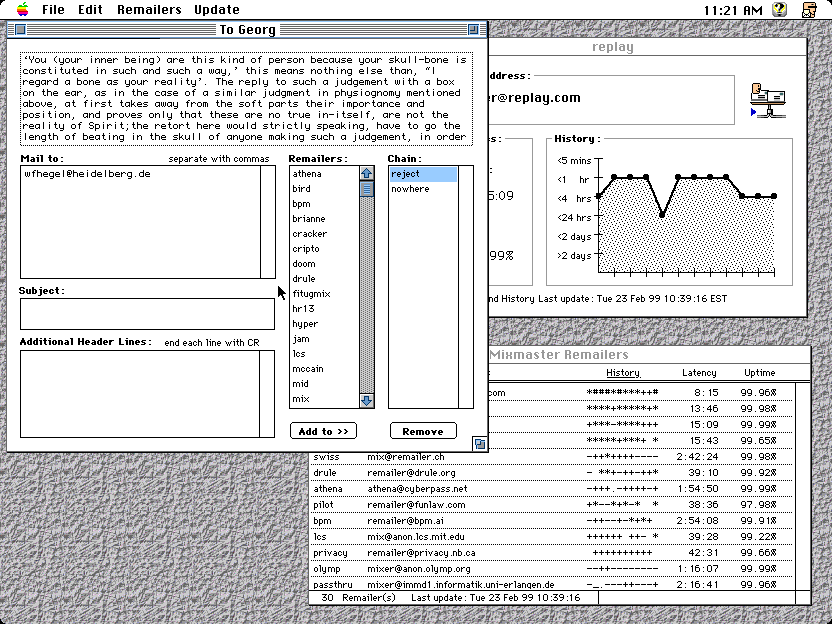Click the Remove button
The height and width of the screenshot is (624, 832).
click(x=422, y=431)
